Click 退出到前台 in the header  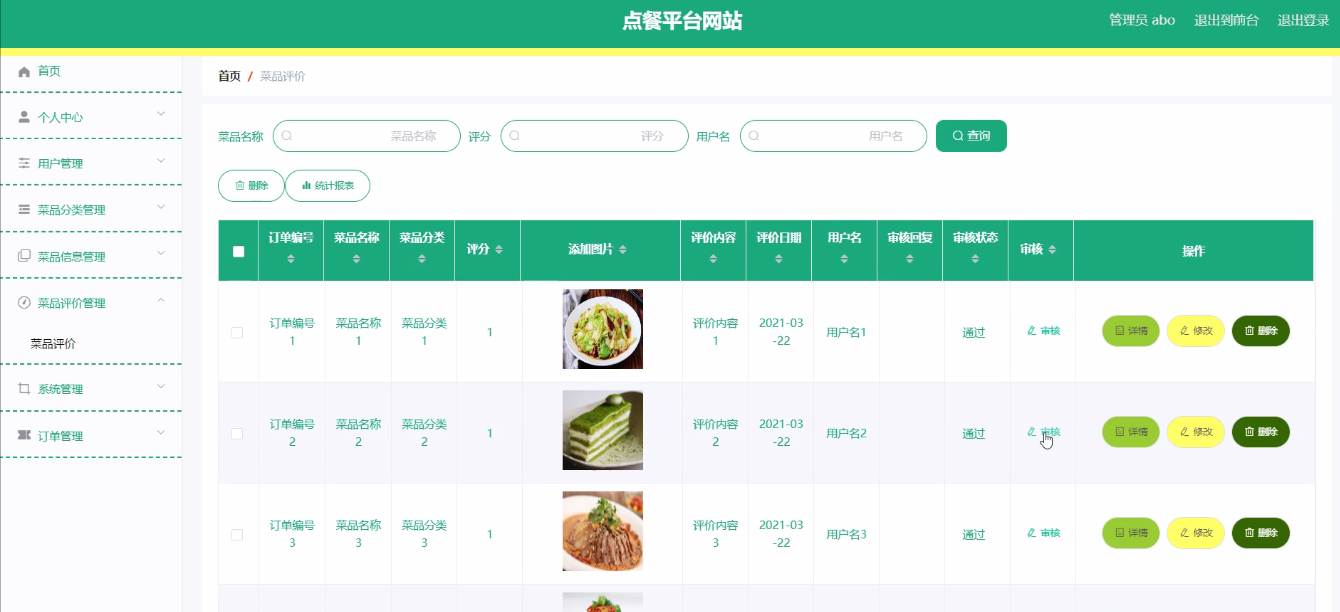1226,20
